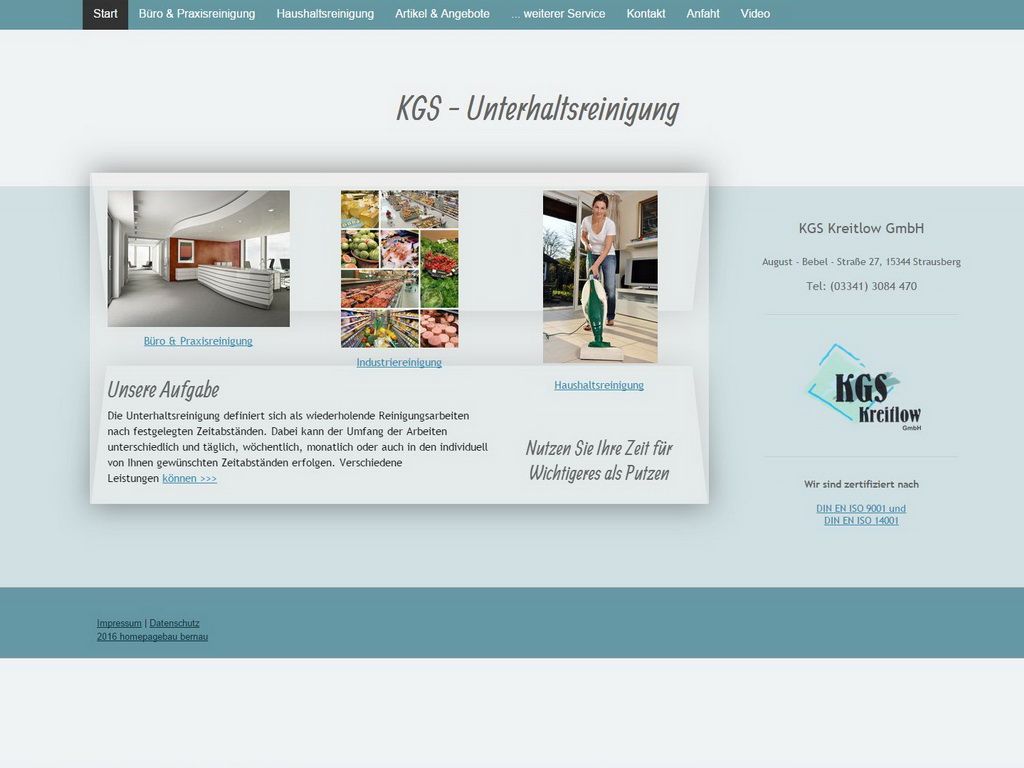Click the 'können >>>' read-more link
Viewport: 1024px width, 768px height.
[189, 479]
